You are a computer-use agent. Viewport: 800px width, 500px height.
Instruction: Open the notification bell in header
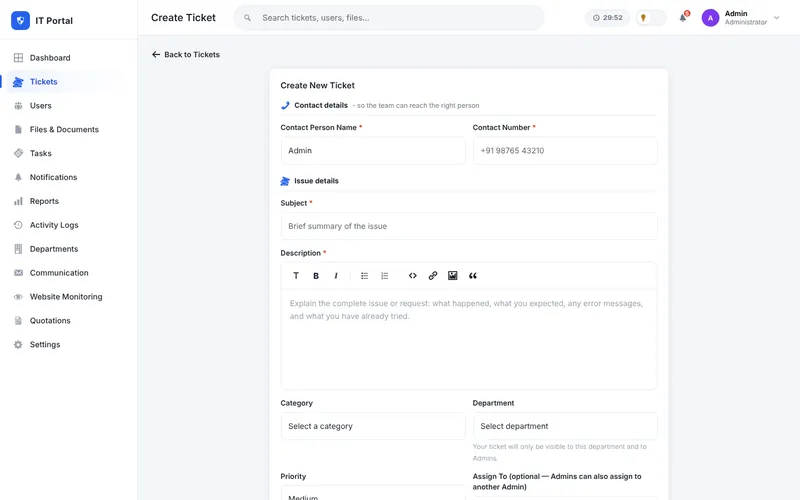click(683, 18)
